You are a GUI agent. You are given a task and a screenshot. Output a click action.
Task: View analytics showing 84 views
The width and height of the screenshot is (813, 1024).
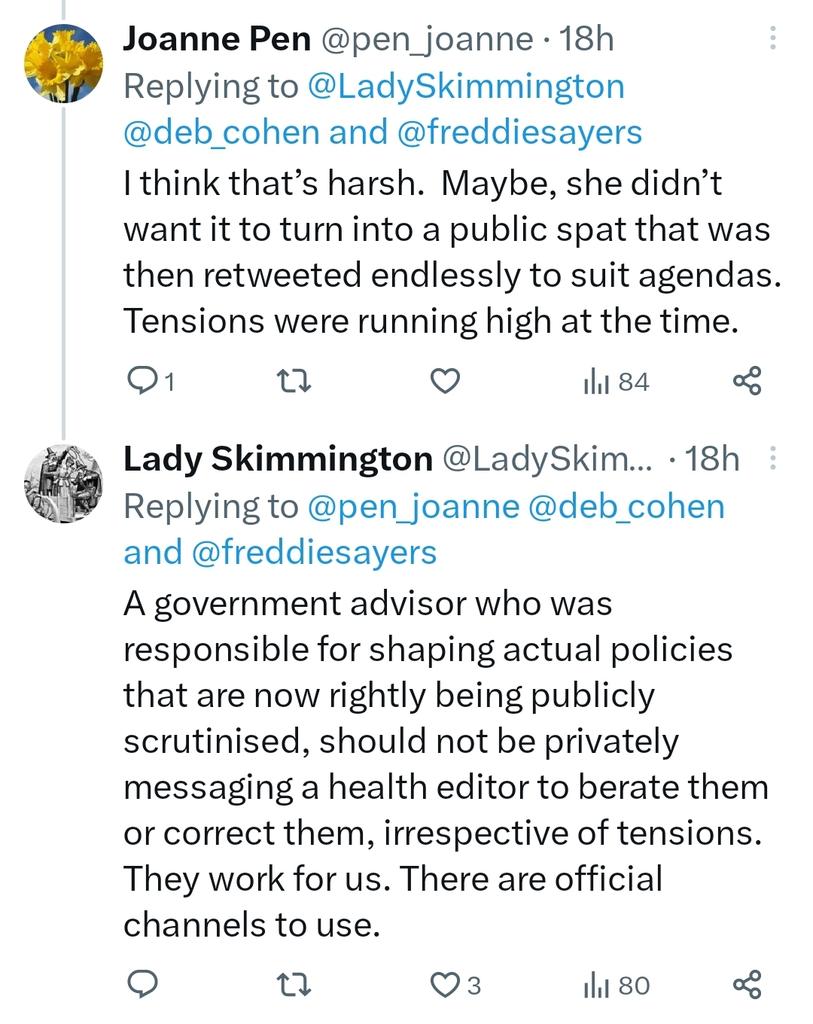pos(616,381)
